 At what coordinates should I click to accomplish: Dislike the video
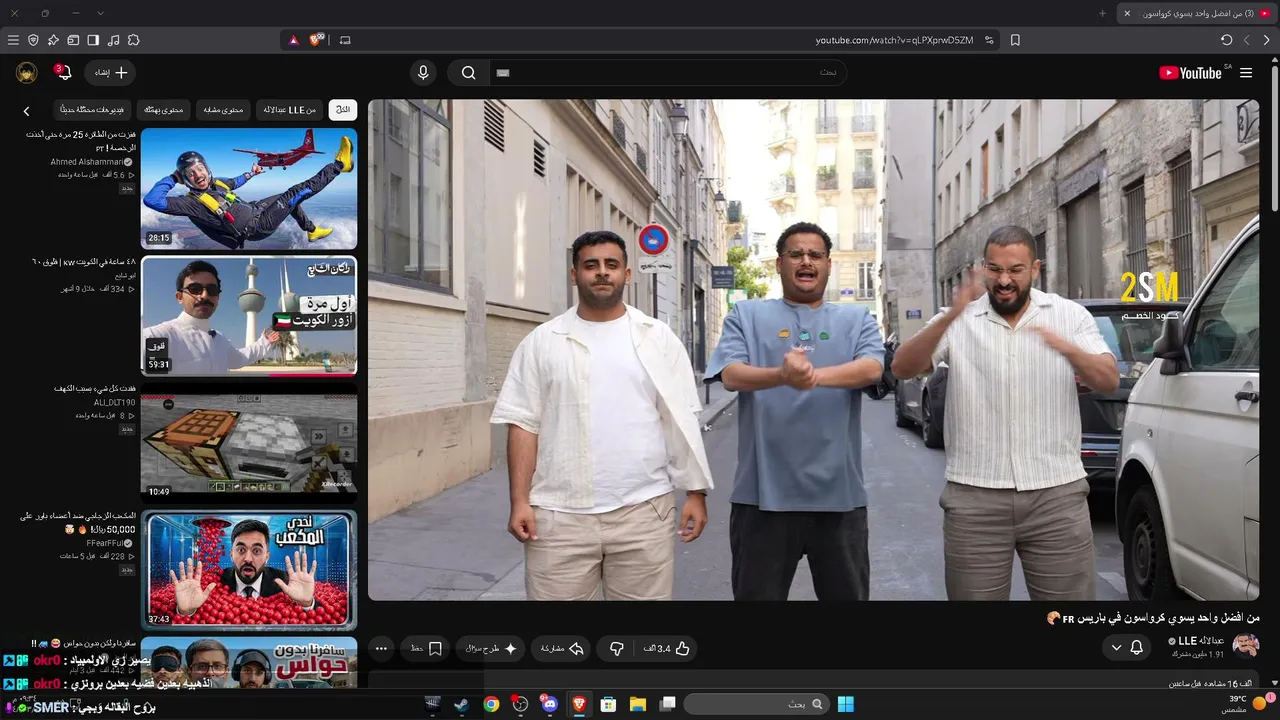click(616, 649)
